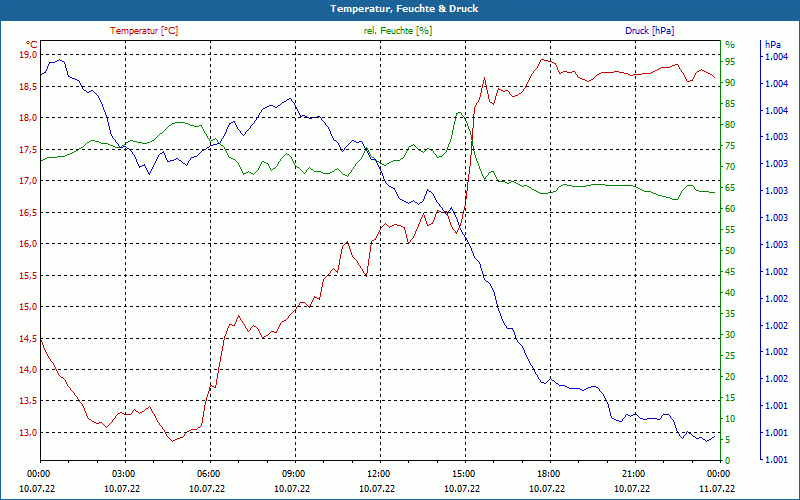Click the "12:00" time axis label

tap(378, 473)
